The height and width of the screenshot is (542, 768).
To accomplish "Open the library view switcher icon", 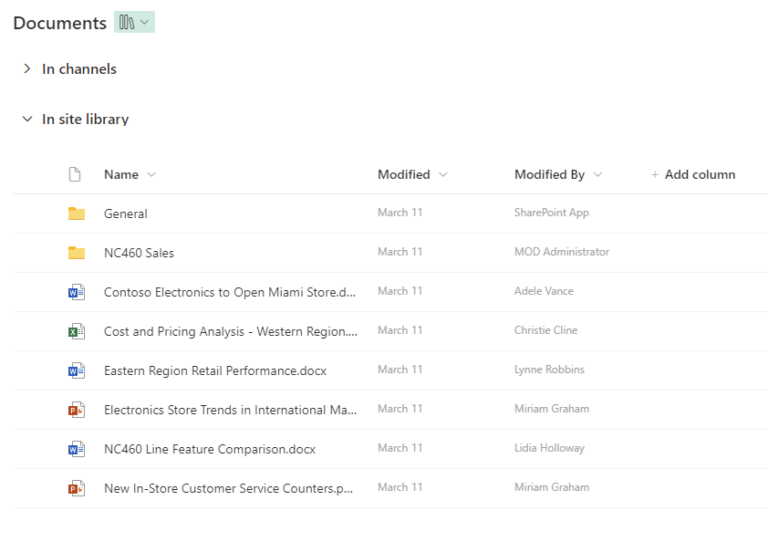I will [x=134, y=22].
